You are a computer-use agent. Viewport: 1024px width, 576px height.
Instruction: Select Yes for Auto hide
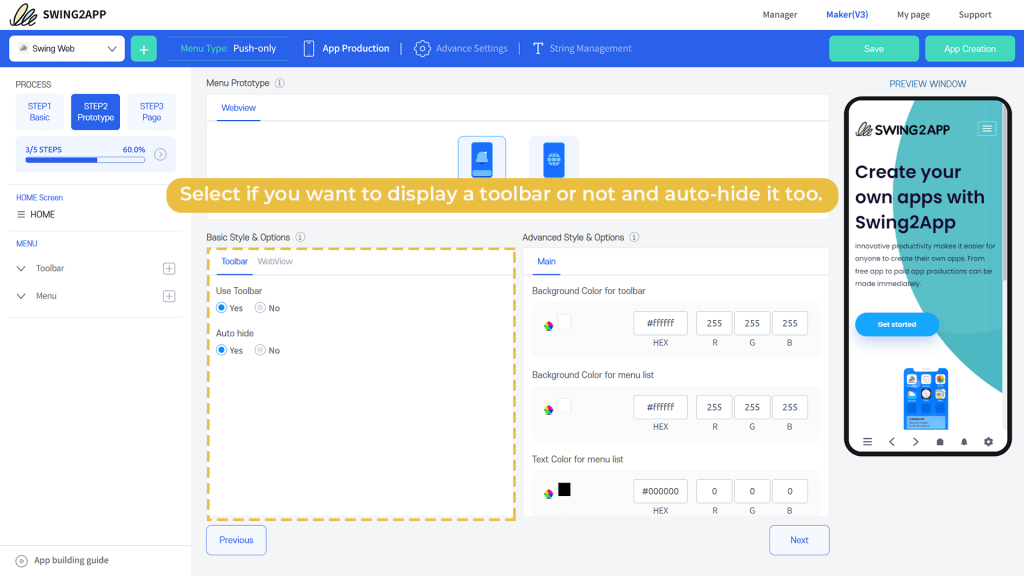pos(221,350)
